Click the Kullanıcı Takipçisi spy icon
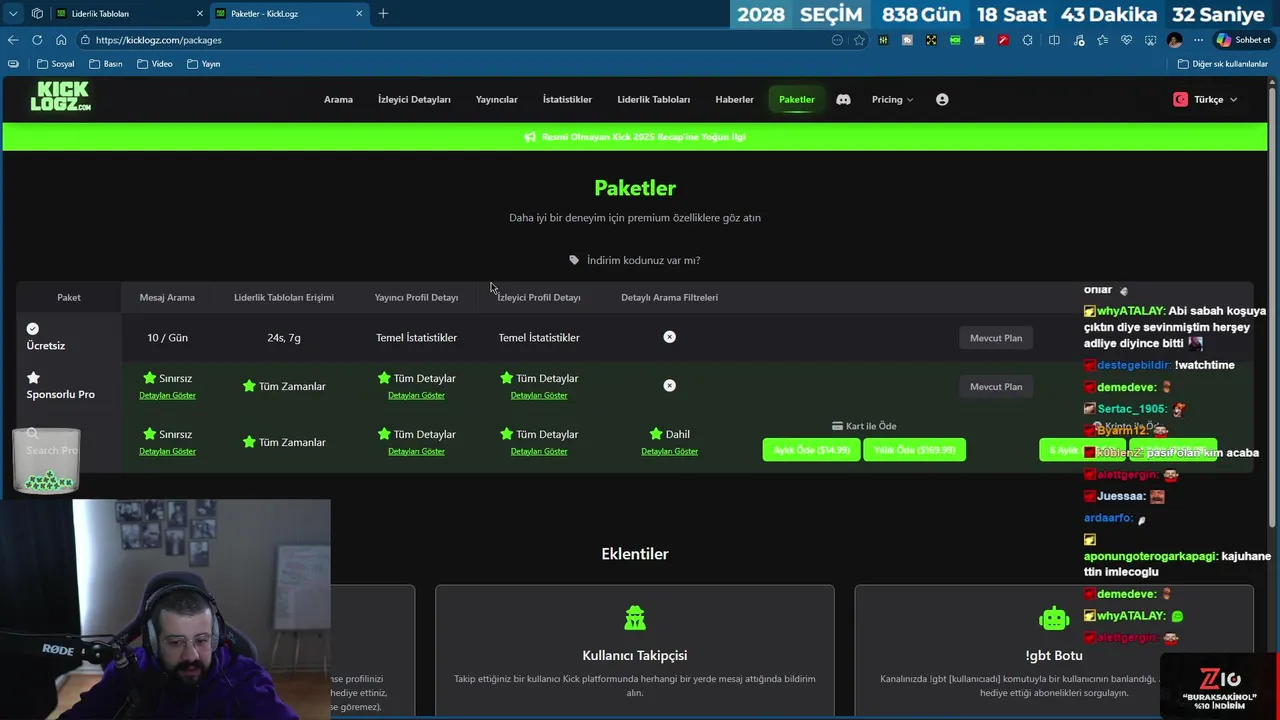This screenshot has height=720, width=1280. pos(635,619)
